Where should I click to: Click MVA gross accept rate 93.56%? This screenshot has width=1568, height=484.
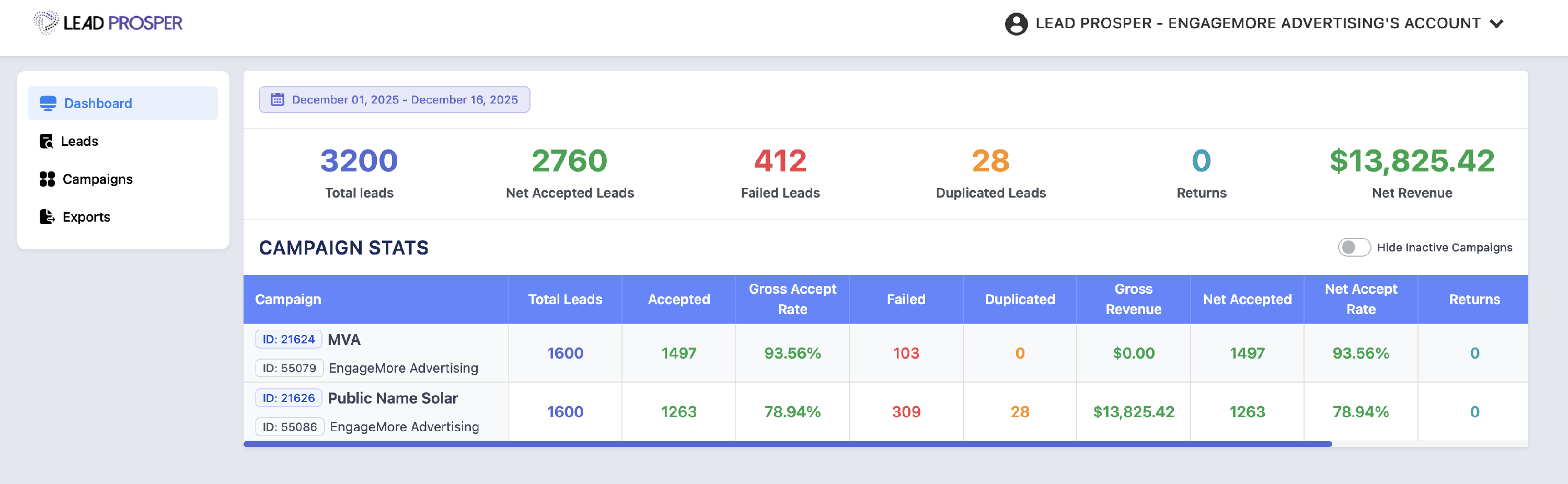[x=792, y=353]
